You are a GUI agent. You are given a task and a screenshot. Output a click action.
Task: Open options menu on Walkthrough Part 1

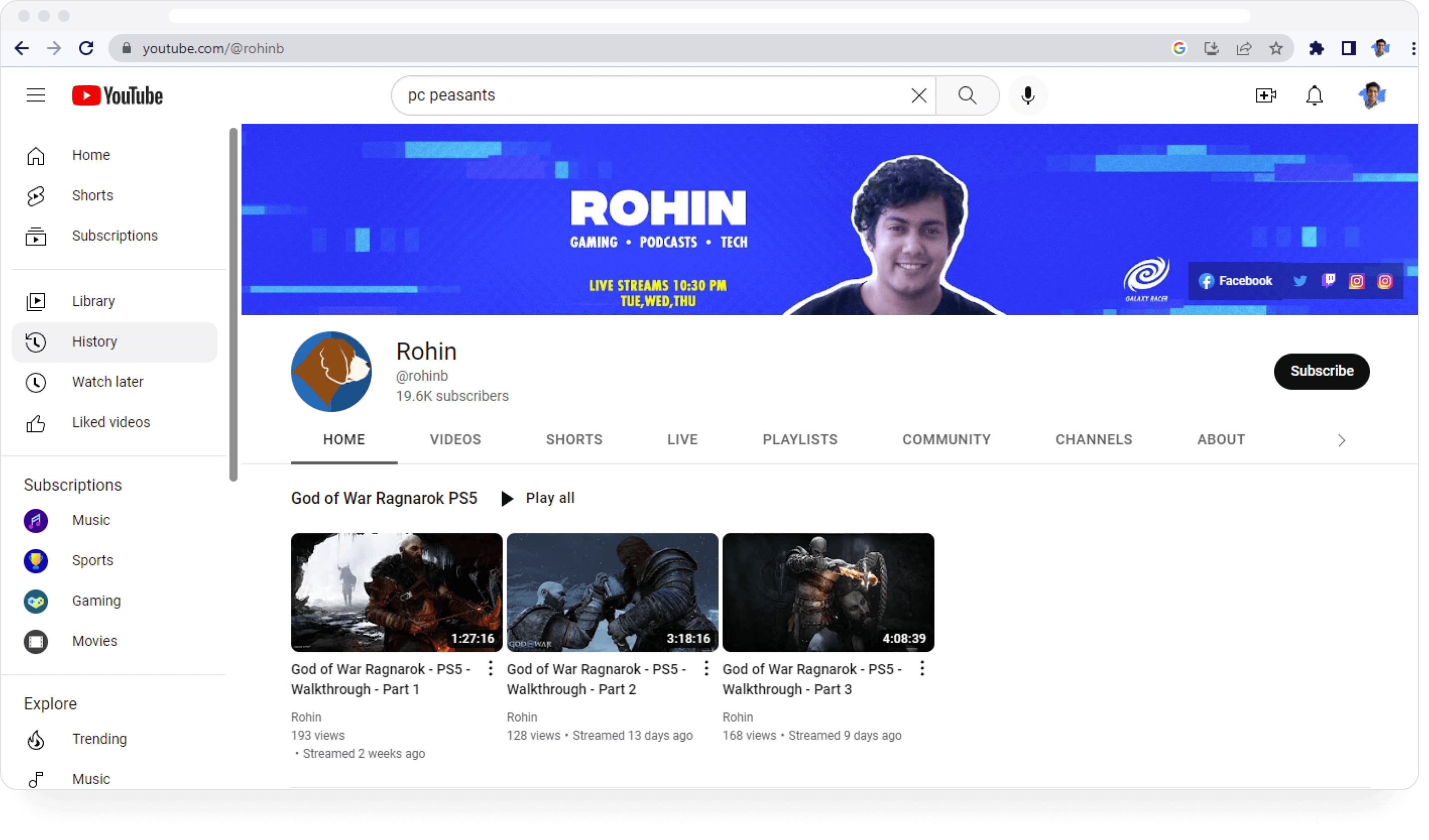[490, 669]
